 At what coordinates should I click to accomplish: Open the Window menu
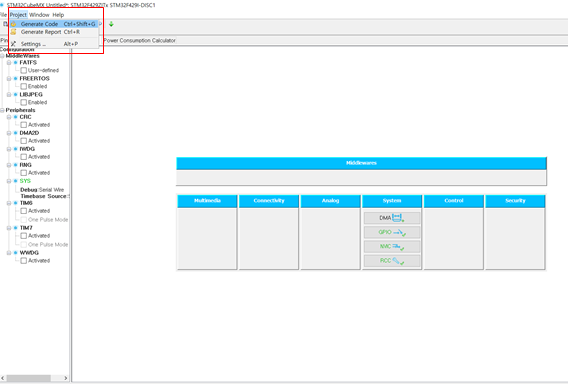click(x=39, y=15)
